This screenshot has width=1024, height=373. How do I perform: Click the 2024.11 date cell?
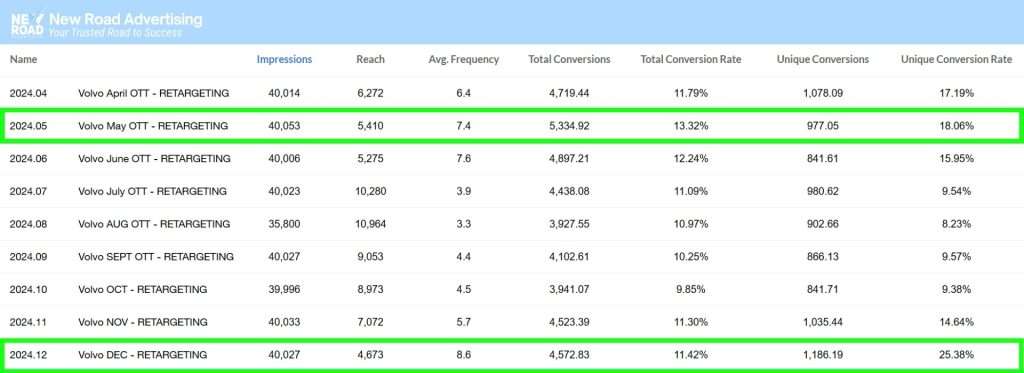click(x=28, y=322)
